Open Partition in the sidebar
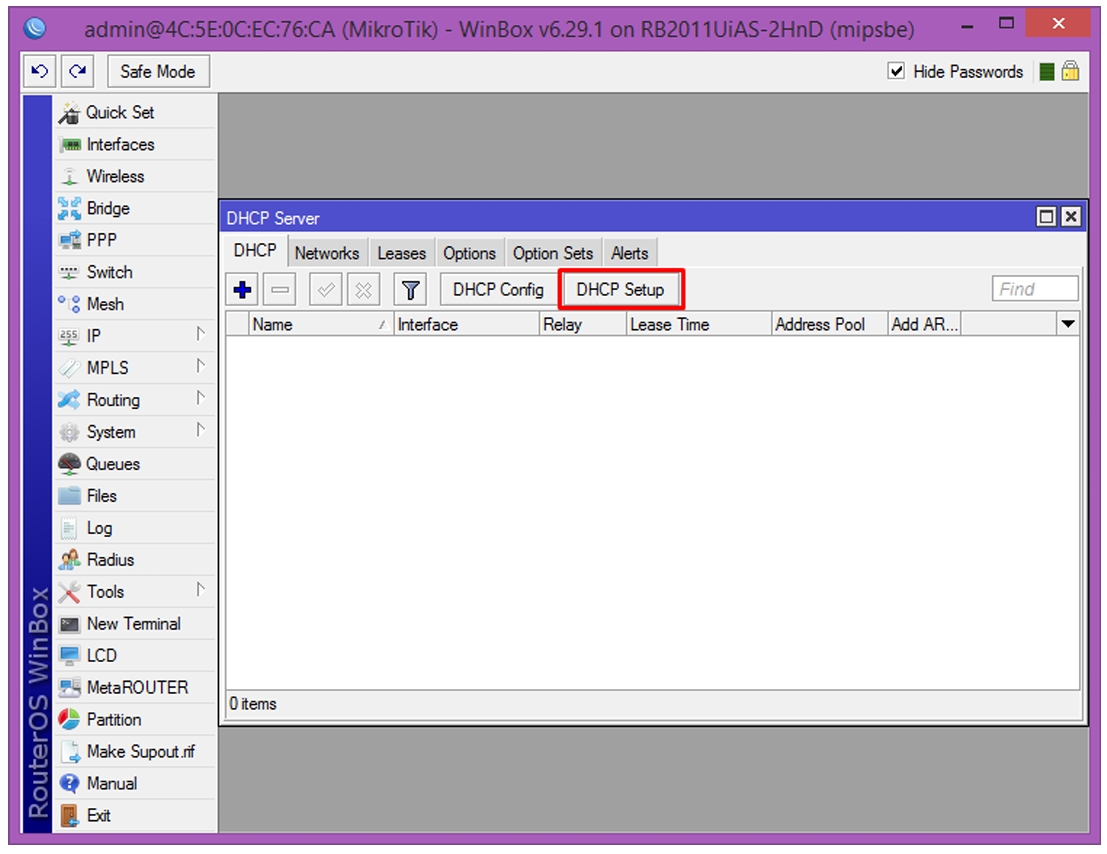The image size is (1107, 854). point(135,719)
